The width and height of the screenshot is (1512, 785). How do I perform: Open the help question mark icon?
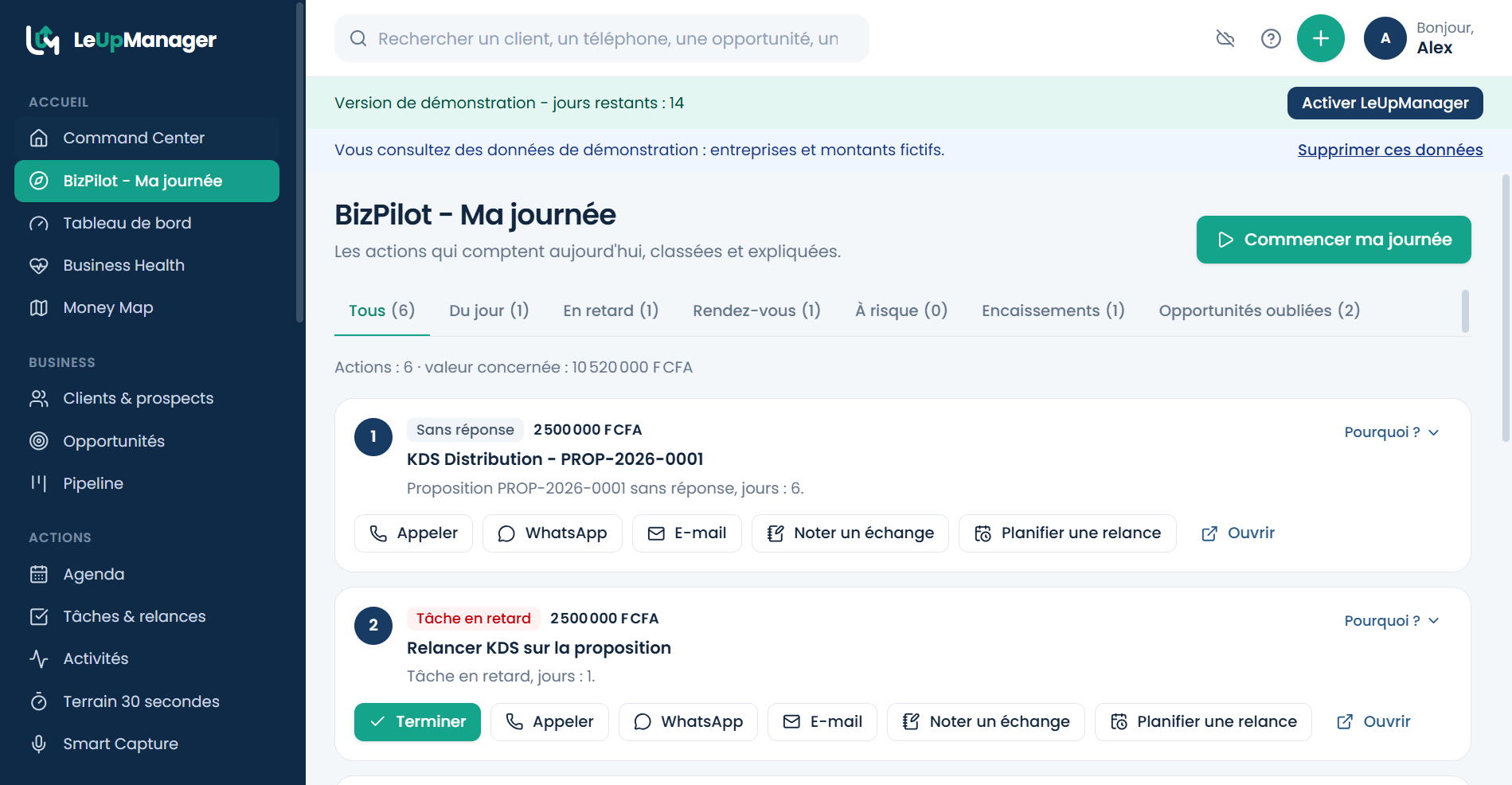point(1271,38)
